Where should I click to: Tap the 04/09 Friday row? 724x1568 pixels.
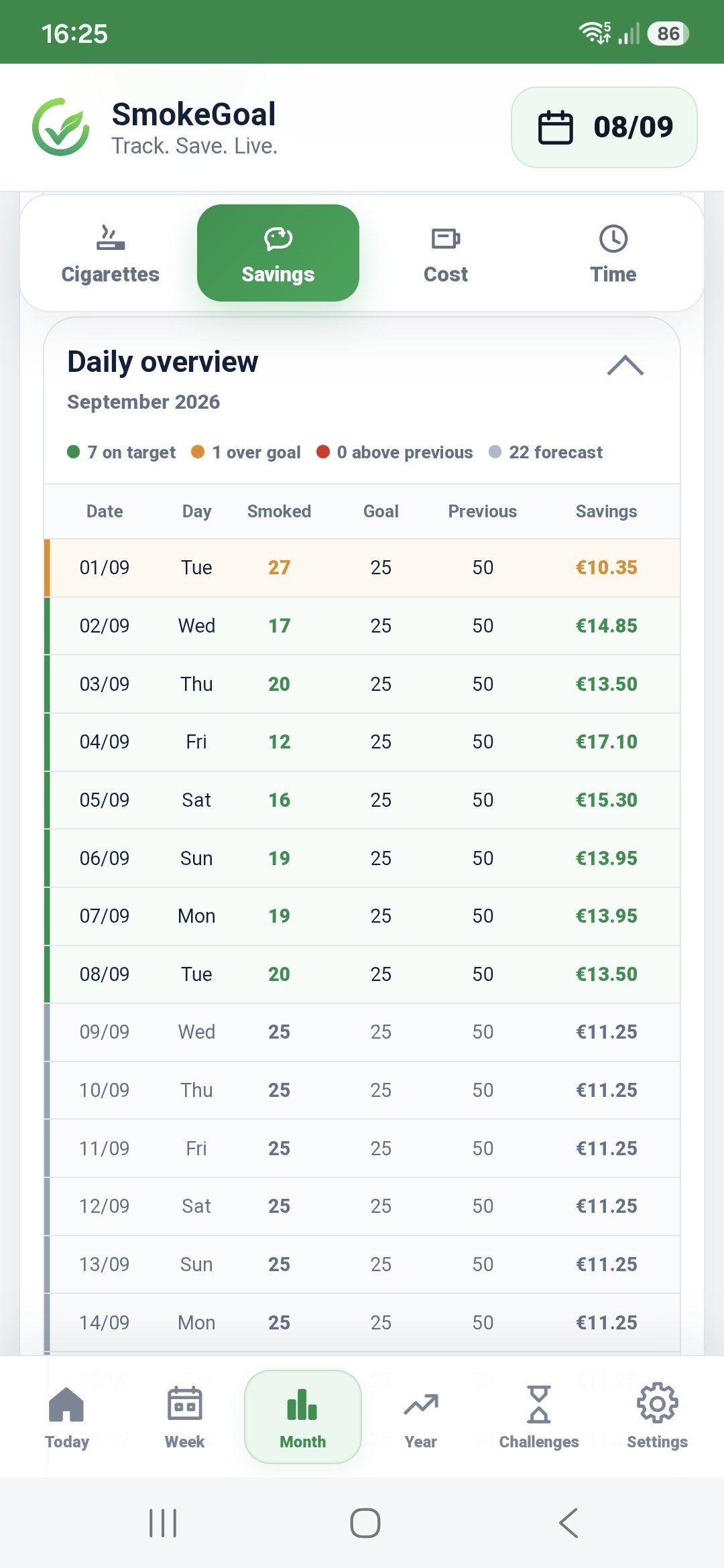(x=362, y=742)
